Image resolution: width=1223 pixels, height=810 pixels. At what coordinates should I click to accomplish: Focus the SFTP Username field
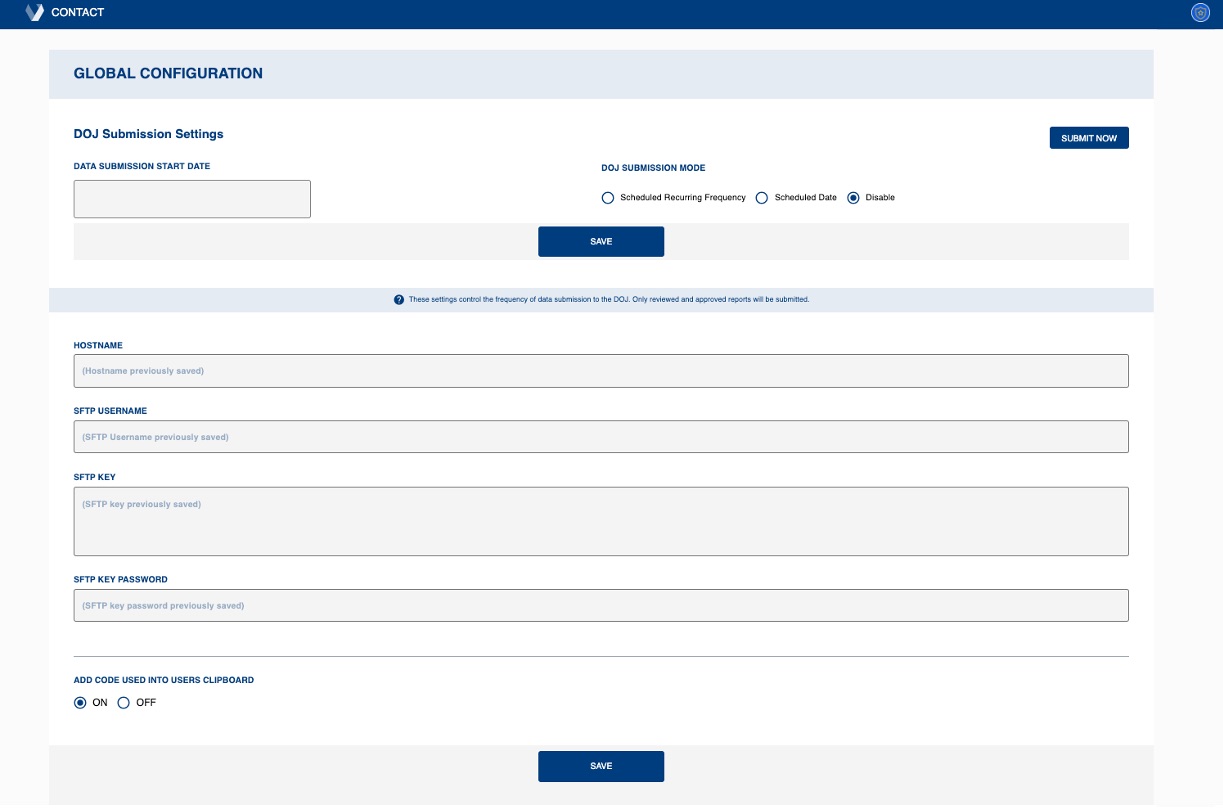(x=601, y=436)
